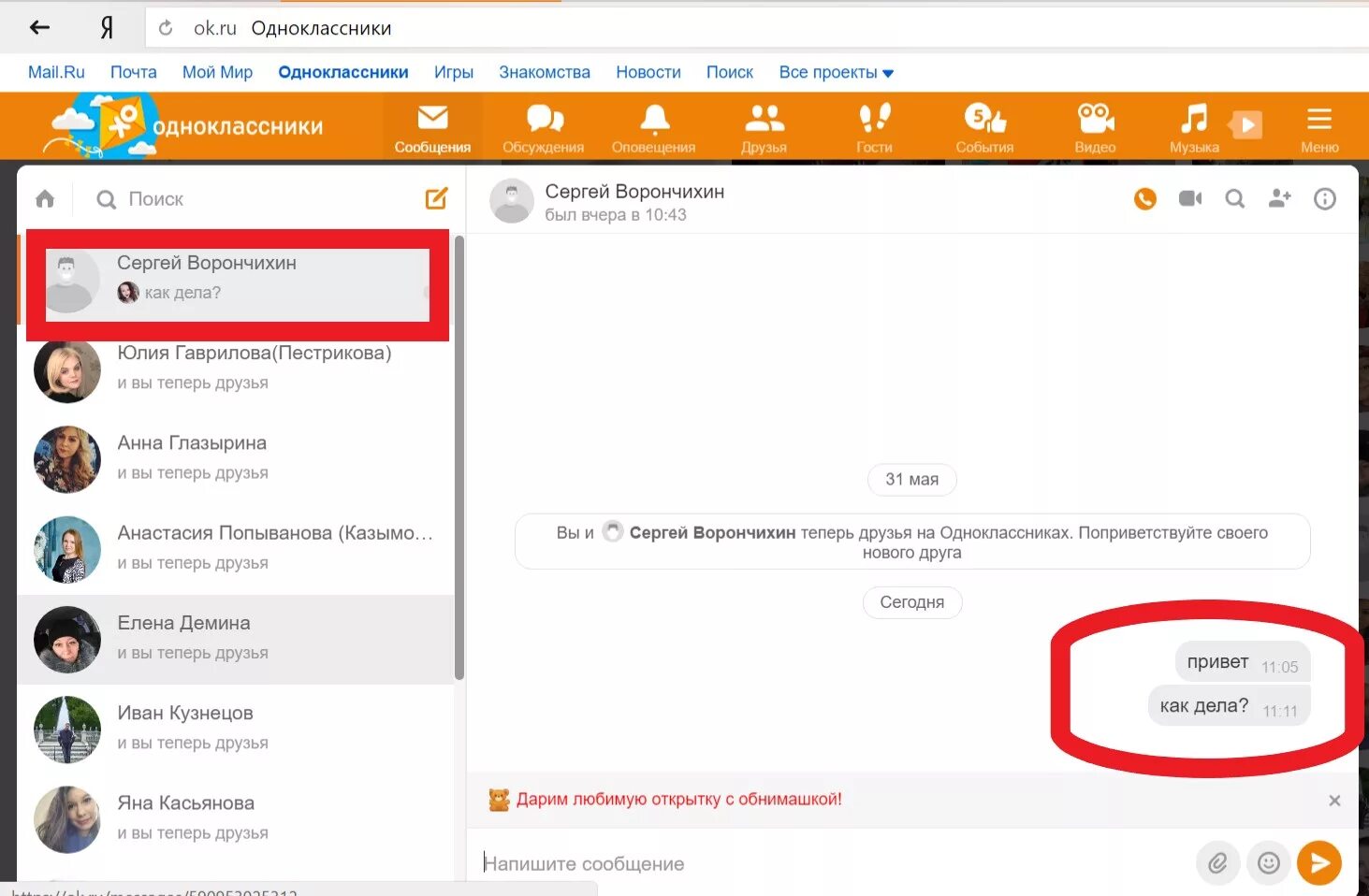This screenshot has width=1369, height=896.
Task: Click the browser address bar
Action: coord(756,28)
